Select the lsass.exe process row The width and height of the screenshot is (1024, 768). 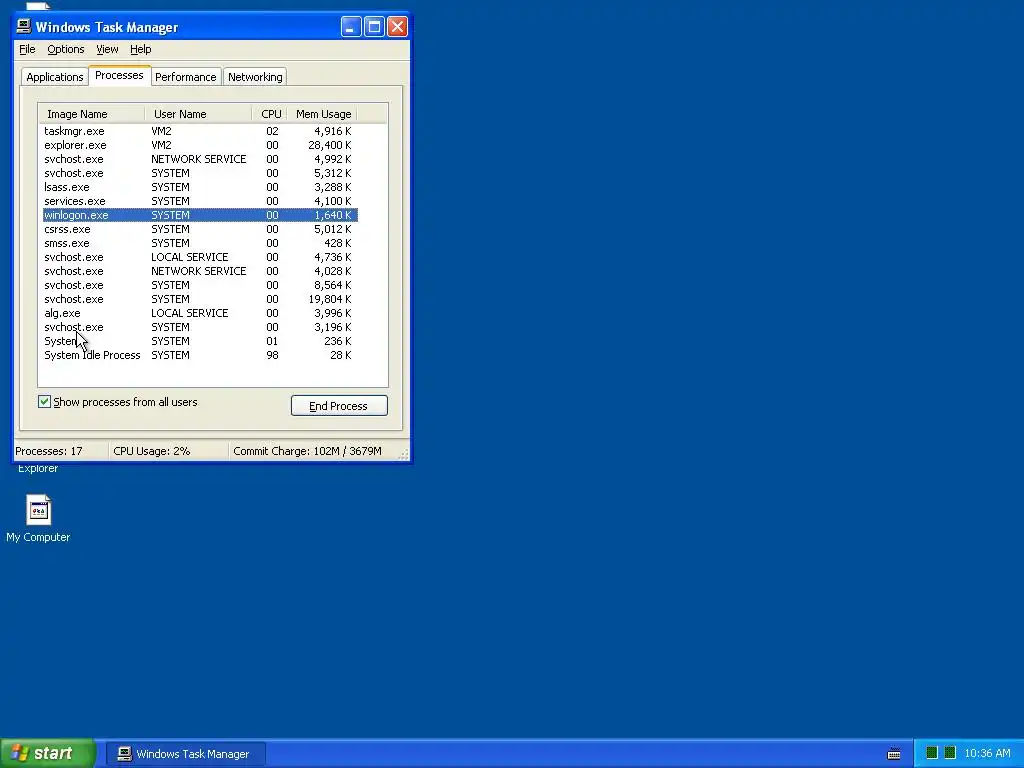point(200,187)
